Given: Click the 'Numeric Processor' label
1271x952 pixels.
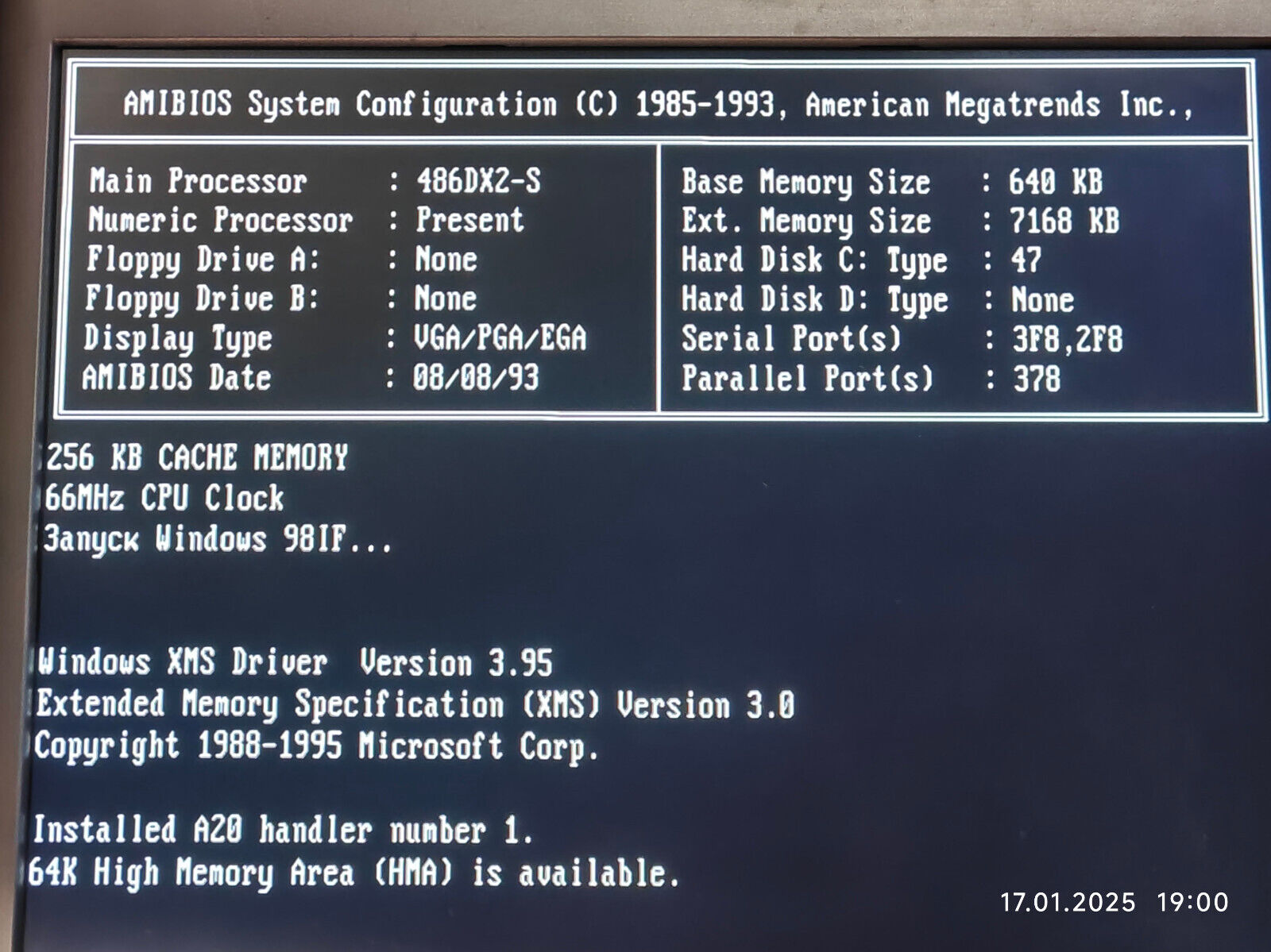Looking at the screenshot, I should point(220,220).
